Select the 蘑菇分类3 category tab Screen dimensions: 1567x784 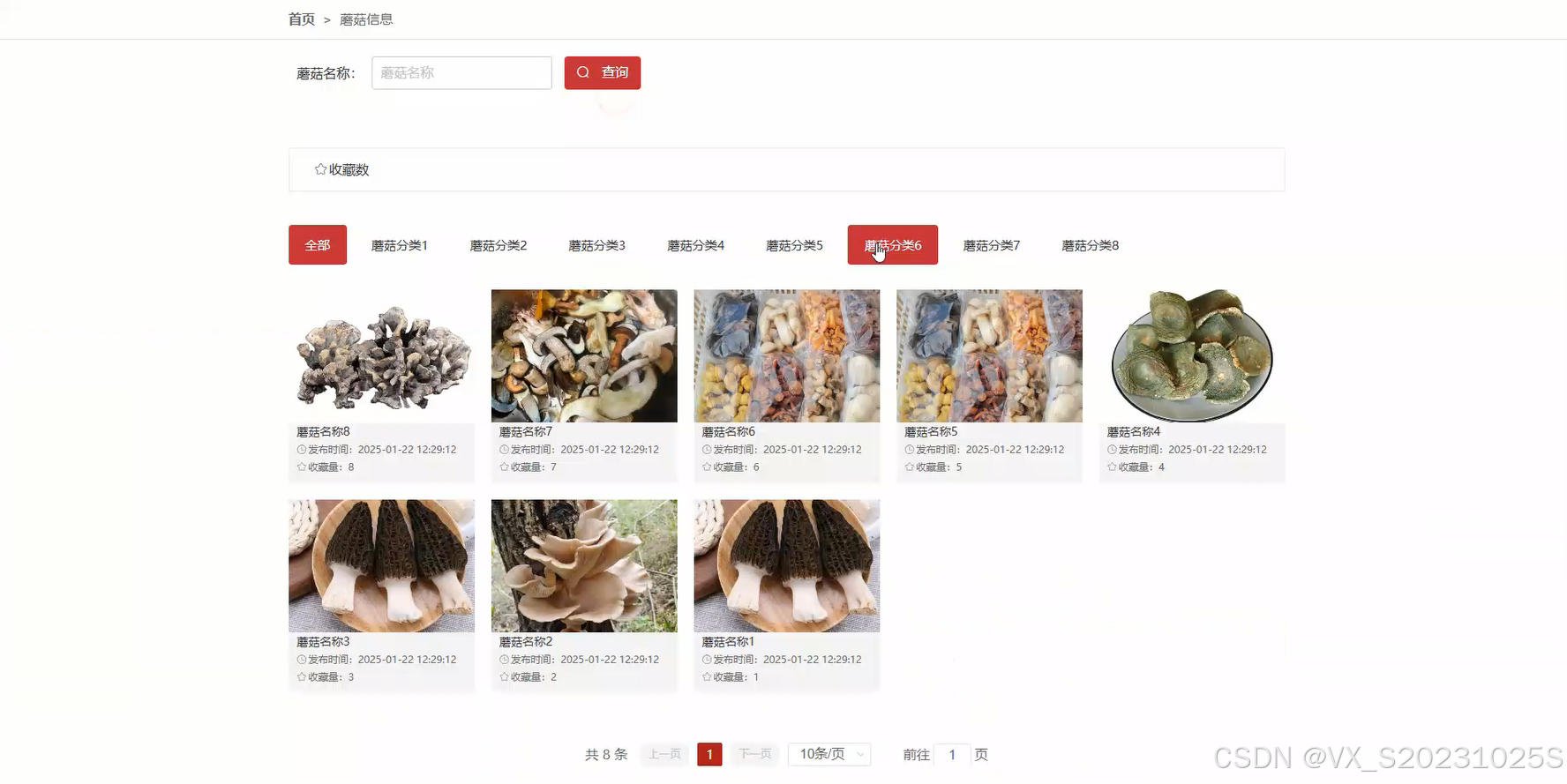597,245
